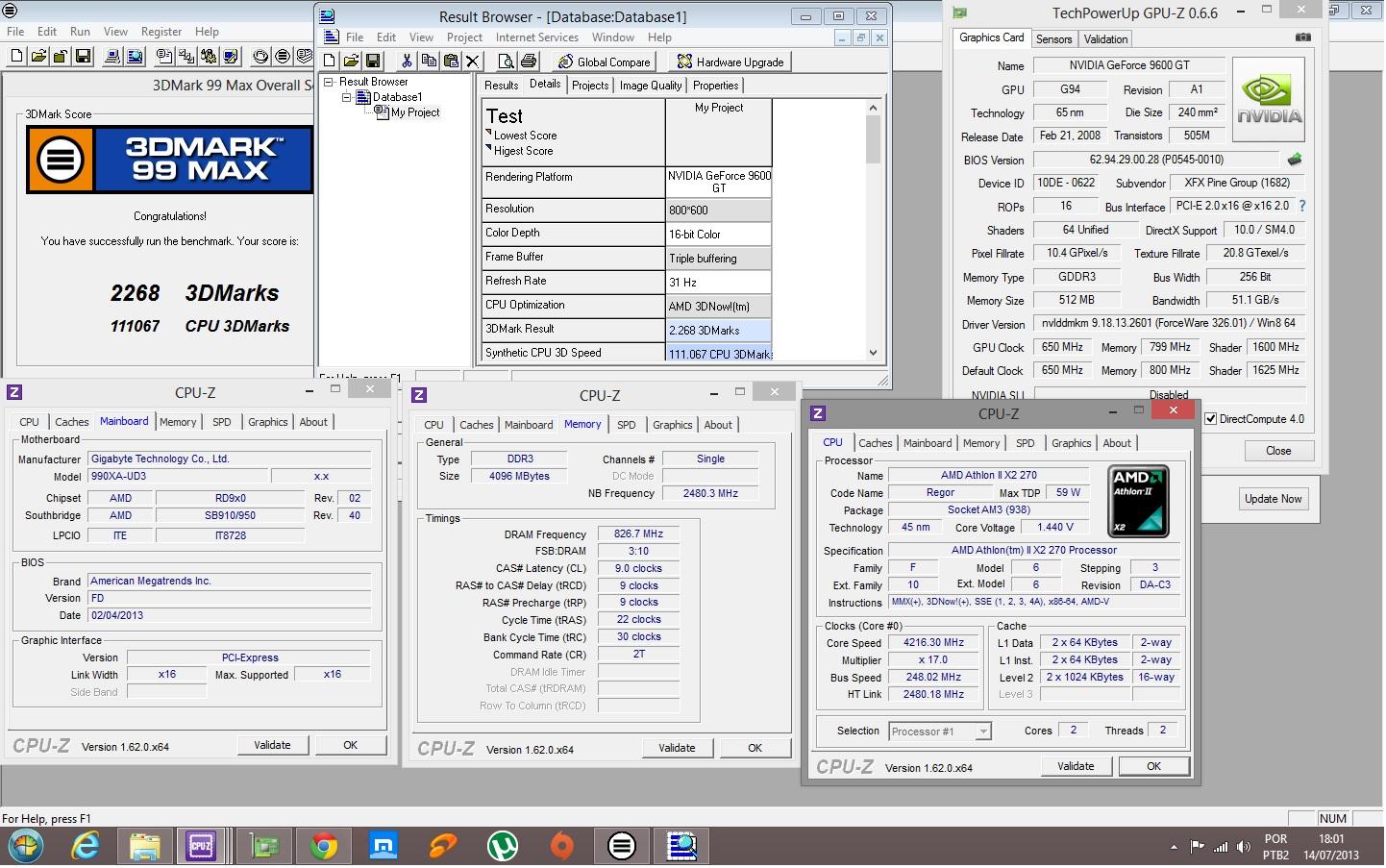
Task: Click the GPU-Z screenshot camera icon
Action: pos(1302,37)
